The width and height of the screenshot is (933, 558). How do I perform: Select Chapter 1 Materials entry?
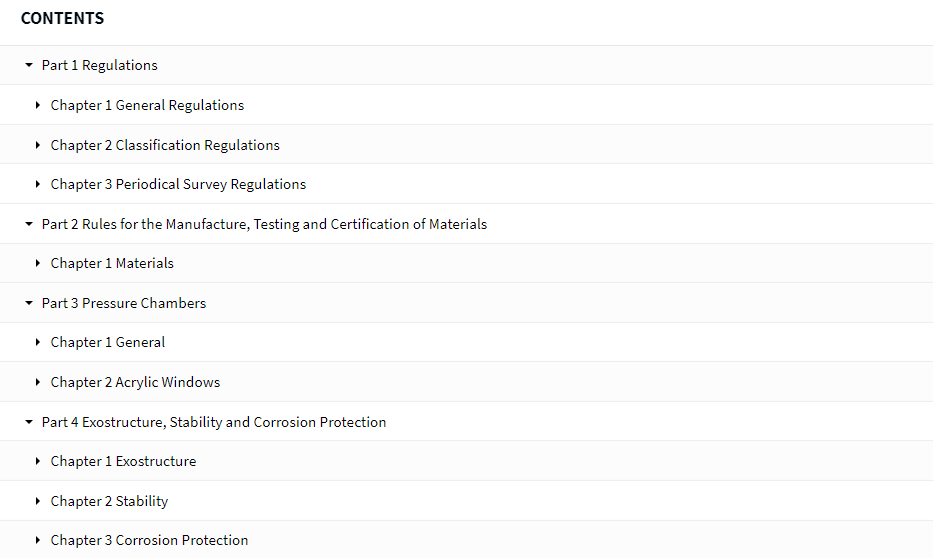coord(112,263)
